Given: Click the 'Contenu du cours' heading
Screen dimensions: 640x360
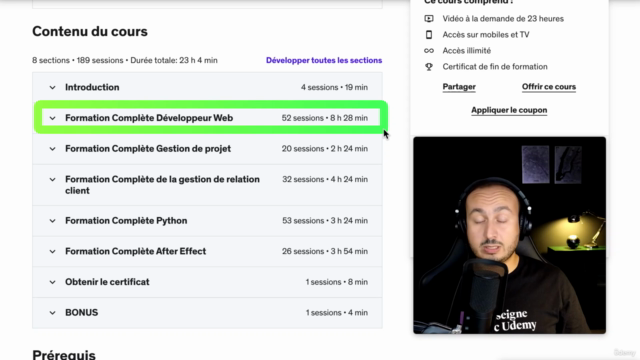Looking at the screenshot, I should tap(90, 31).
